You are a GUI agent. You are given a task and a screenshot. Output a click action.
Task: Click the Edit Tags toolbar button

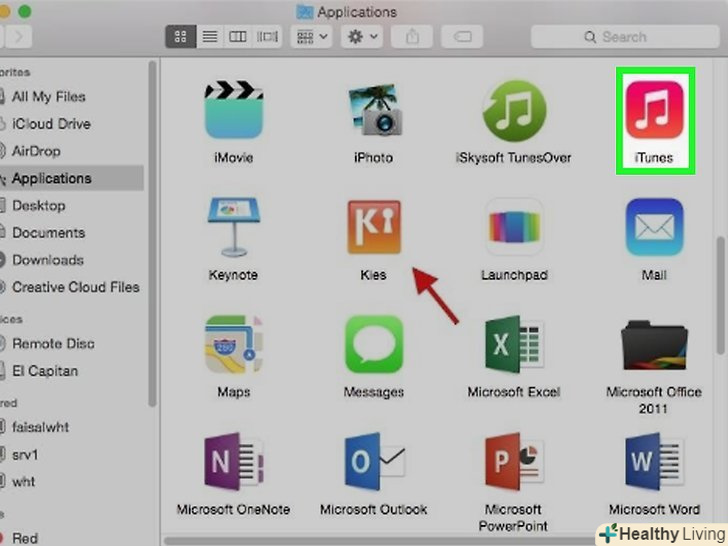coord(462,36)
